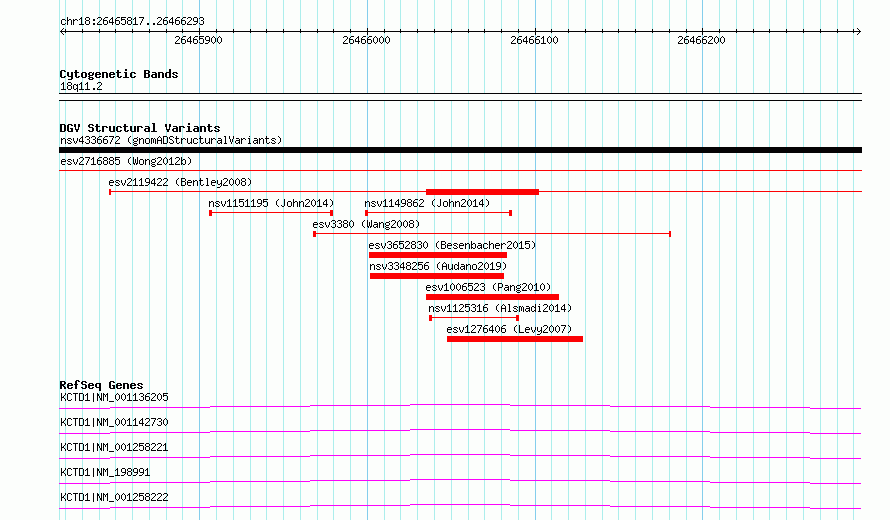
Task: Open the esv2716885 (Wong2012b) label
Action: pos(126,161)
